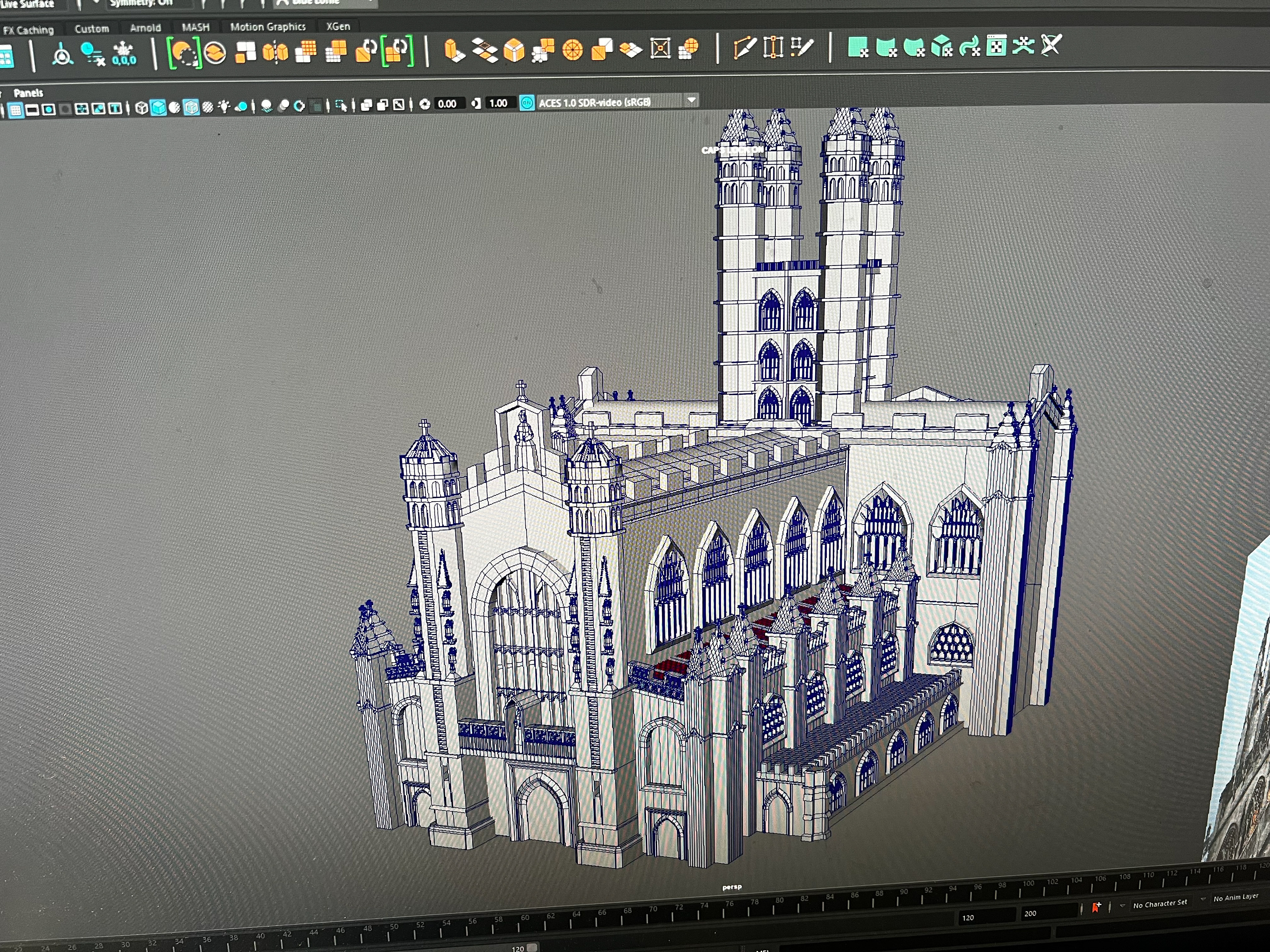Switch to the Arnold shelf tab
The height and width of the screenshot is (952, 1270).
[x=145, y=27]
